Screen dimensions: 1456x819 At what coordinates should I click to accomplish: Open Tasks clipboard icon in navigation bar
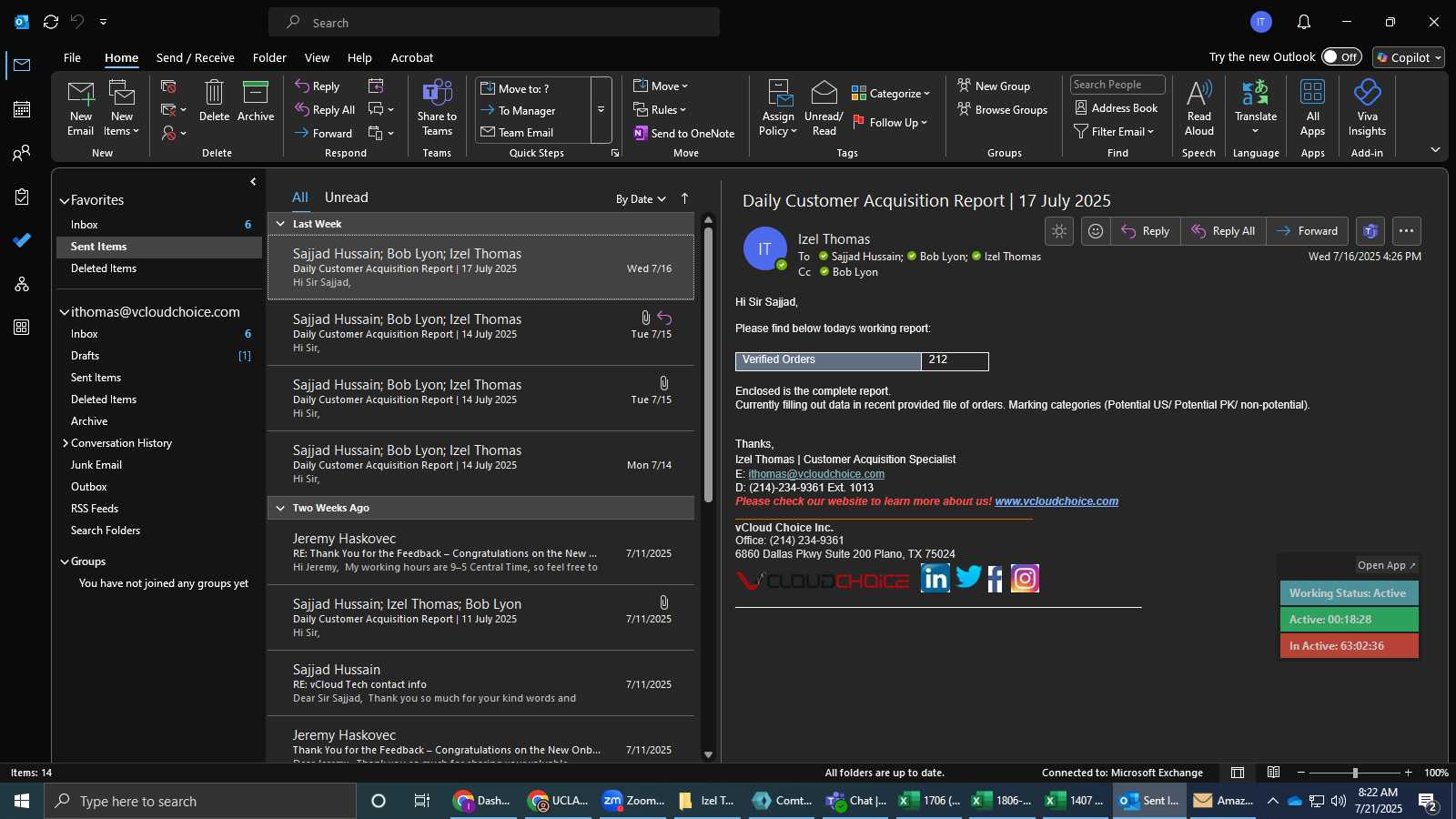22,197
